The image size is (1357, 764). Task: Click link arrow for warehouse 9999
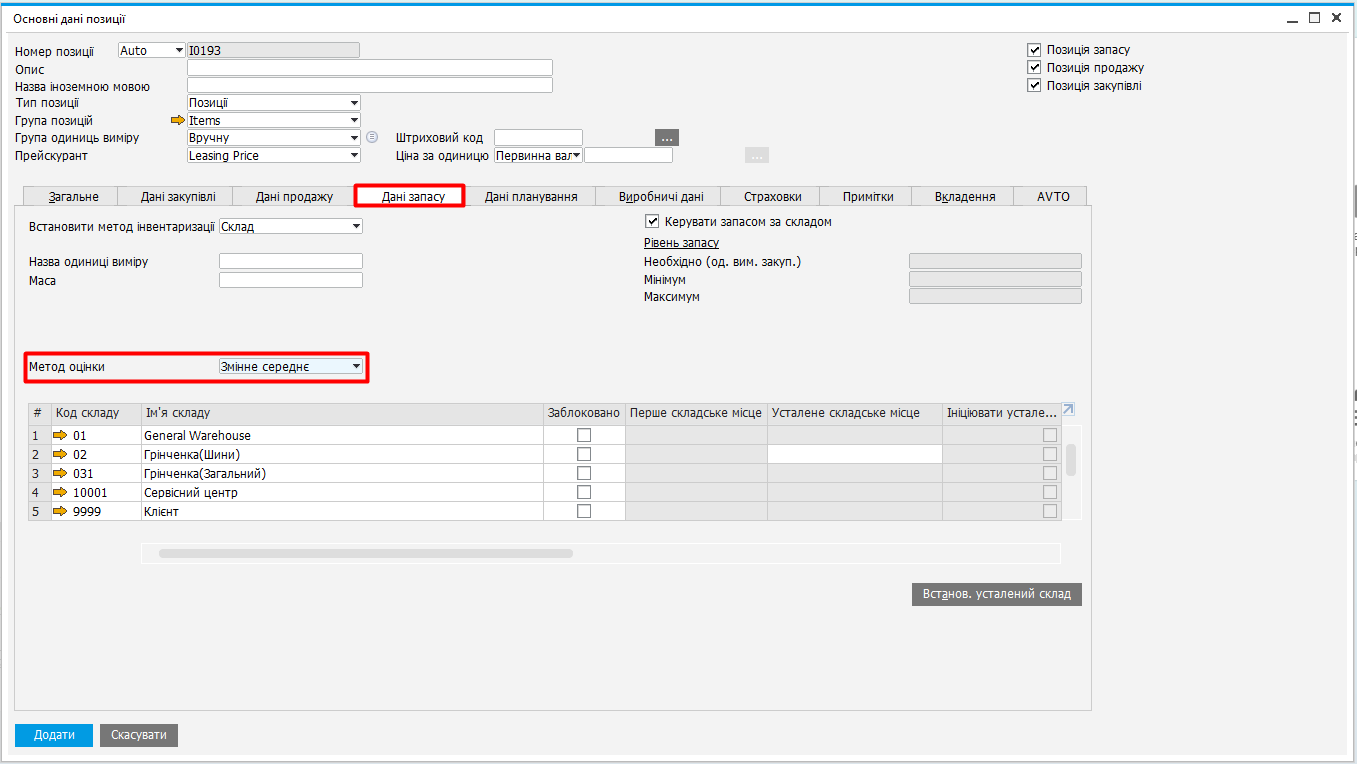click(60, 511)
